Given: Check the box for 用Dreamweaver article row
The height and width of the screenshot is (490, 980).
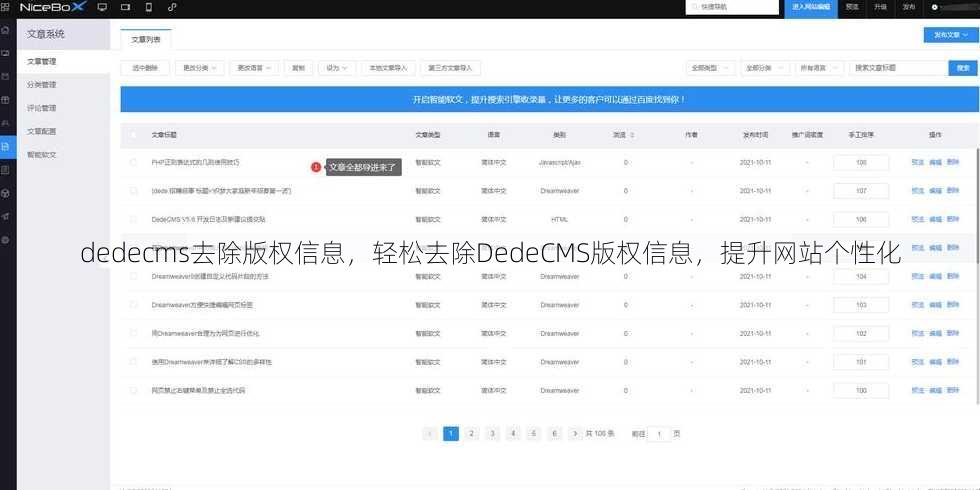Looking at the screenshot, I should tap(133, 333).
